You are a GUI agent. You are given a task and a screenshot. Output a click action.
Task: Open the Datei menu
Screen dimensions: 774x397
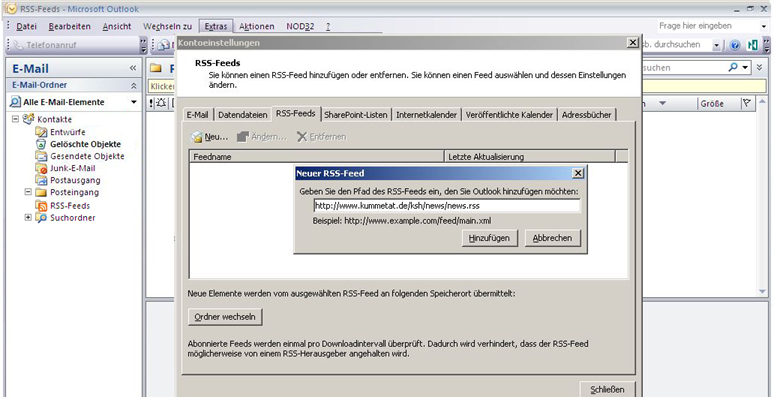click(26, 27)
